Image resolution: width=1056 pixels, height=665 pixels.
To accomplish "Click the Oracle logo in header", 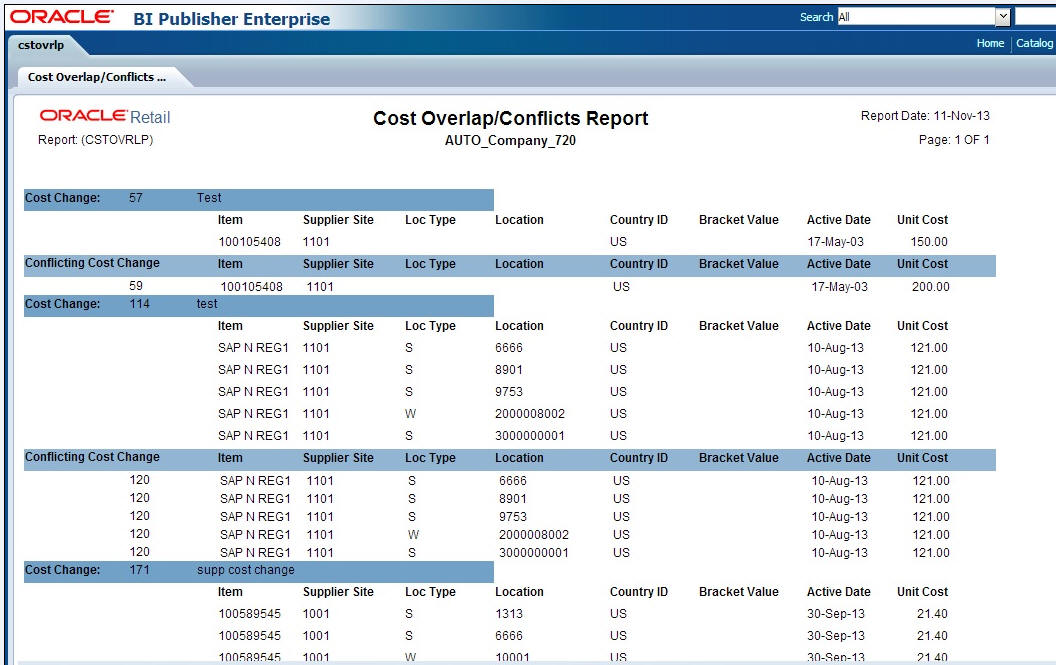I will coord(61,17).
